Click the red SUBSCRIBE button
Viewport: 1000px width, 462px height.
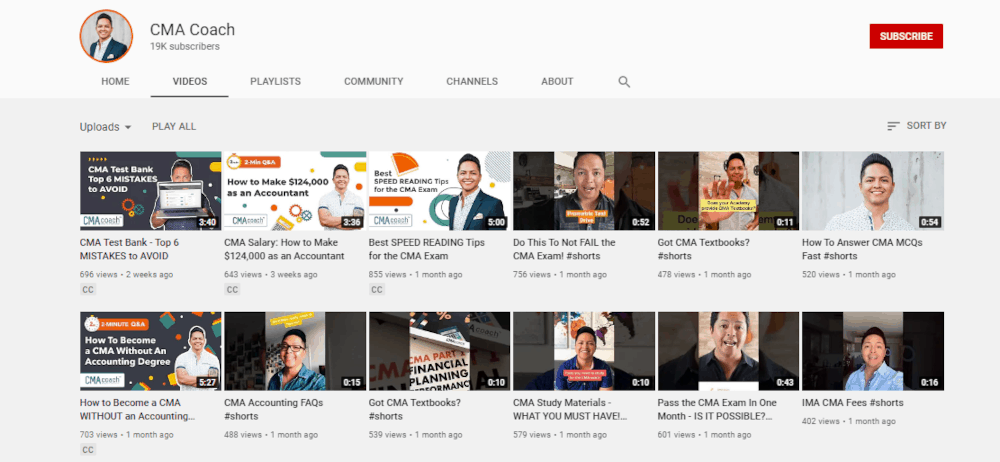pyautogui.click(x=906, y=36)
